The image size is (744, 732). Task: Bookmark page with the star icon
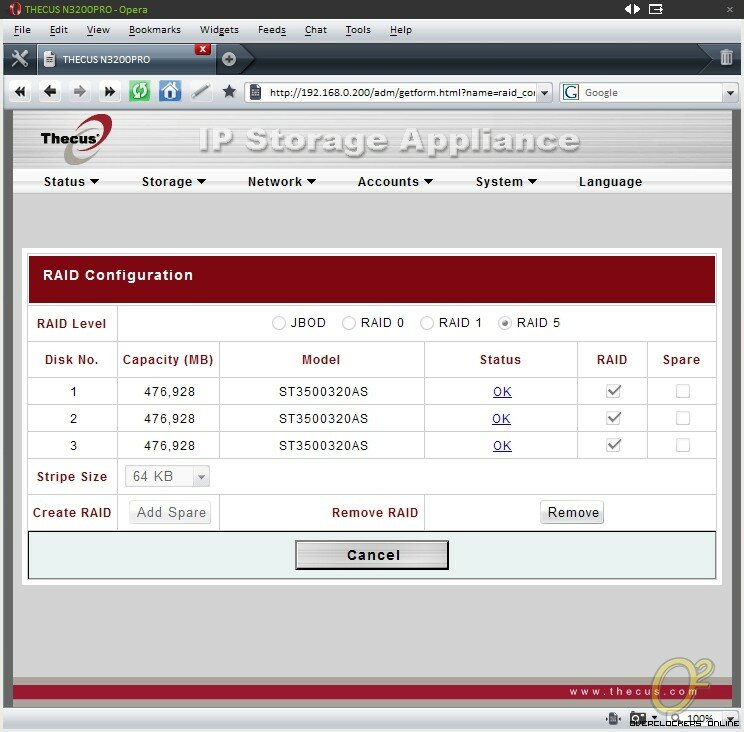click(229, 91)
